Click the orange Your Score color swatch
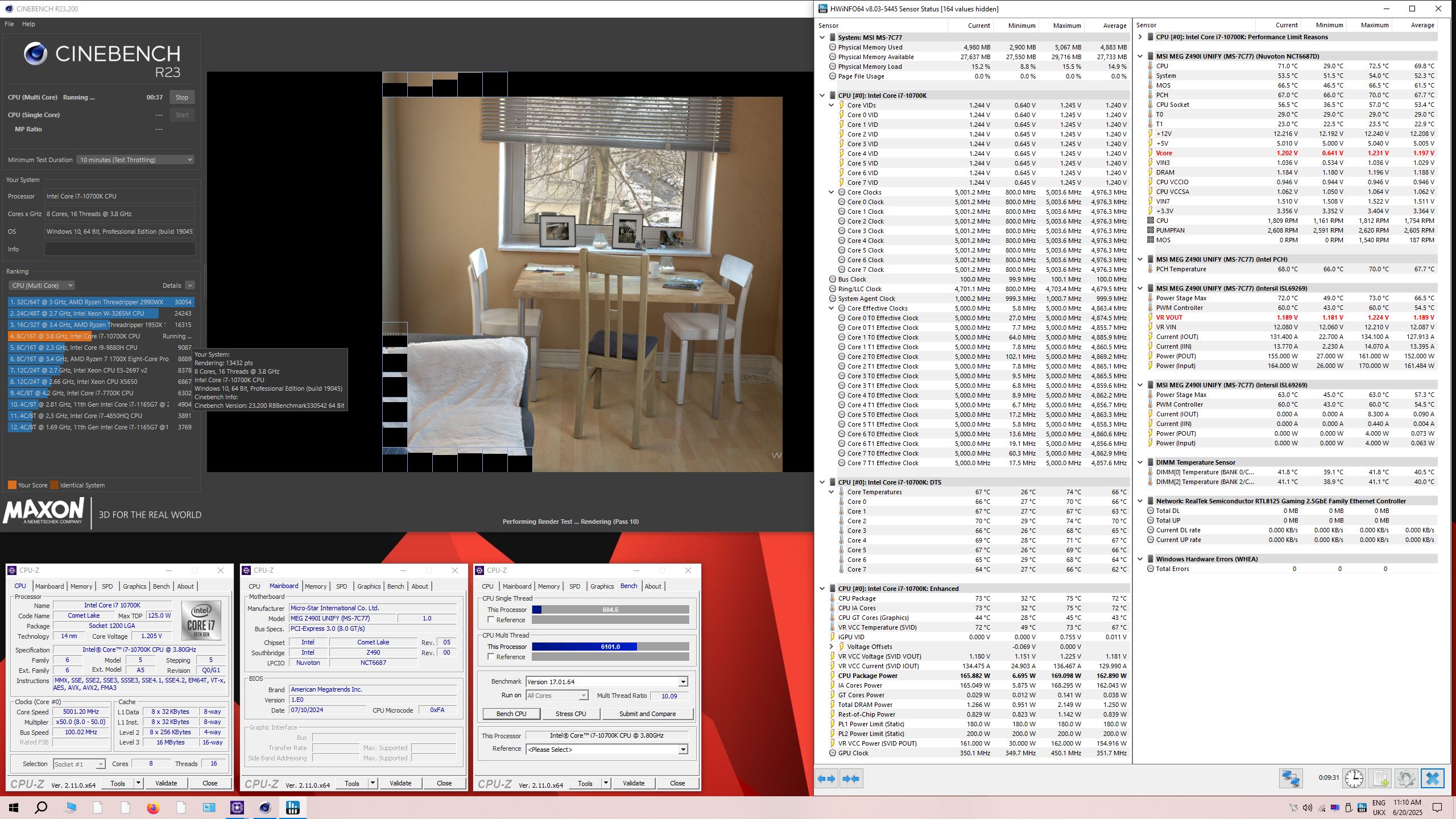The image size is (1456, 819). tap(12, 485)
